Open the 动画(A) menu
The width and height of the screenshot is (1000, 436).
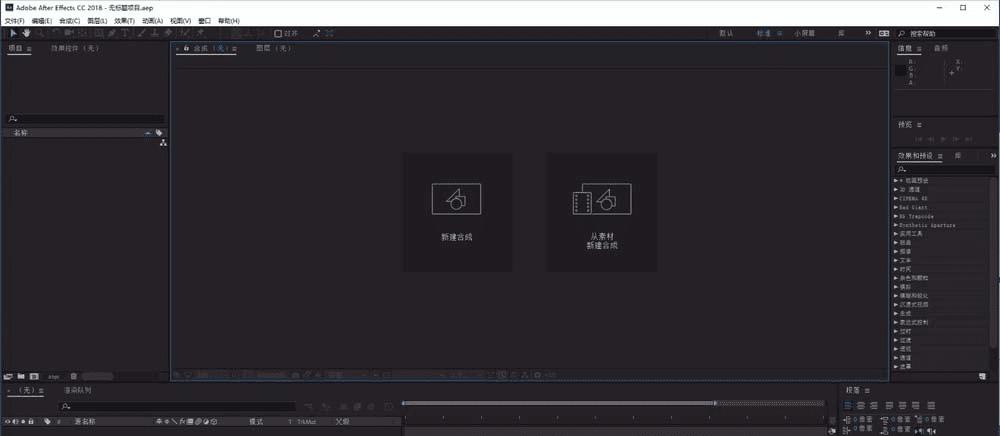point(152,21)
